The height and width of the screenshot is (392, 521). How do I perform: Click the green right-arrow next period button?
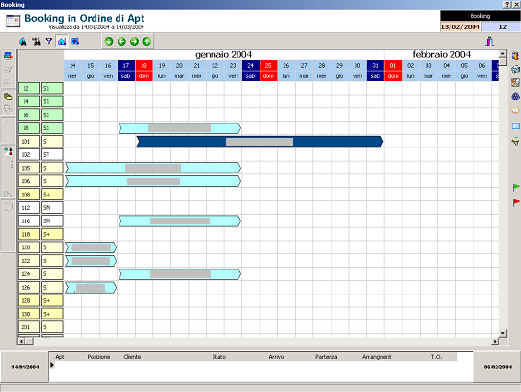(x=134, y=42)
